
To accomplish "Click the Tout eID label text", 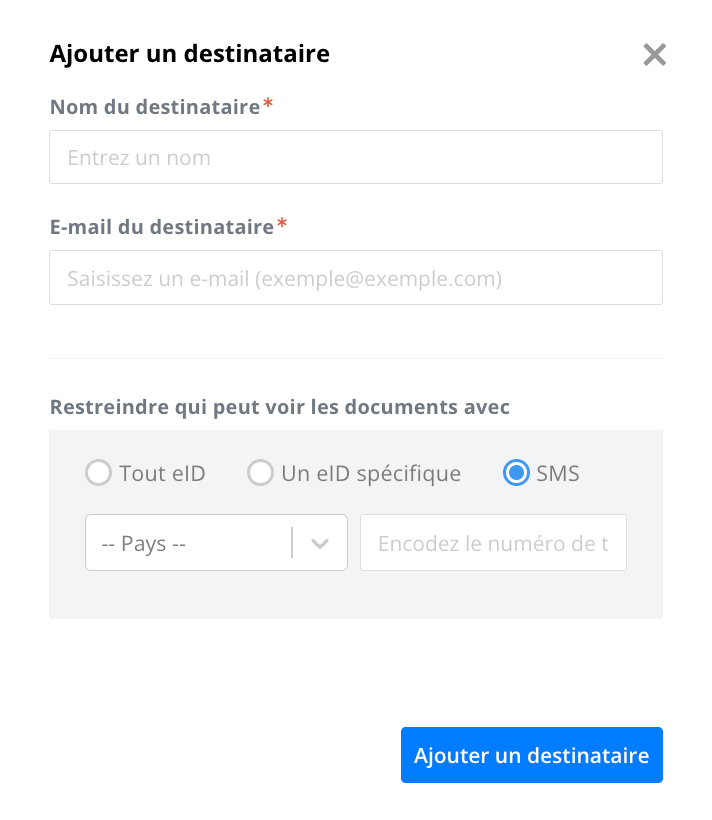I will 162,473.
